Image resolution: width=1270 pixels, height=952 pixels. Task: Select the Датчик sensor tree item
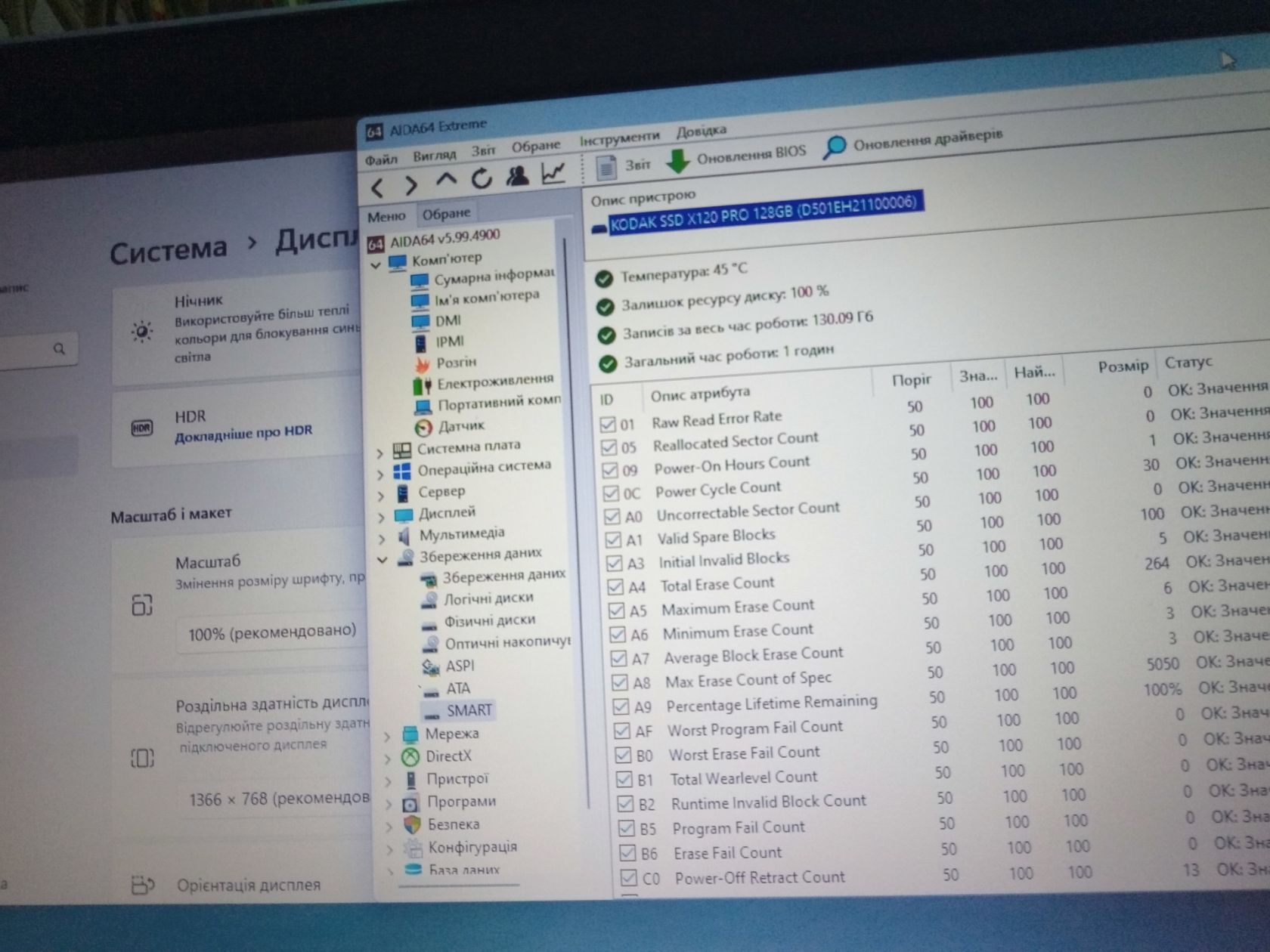click(451, 426)
